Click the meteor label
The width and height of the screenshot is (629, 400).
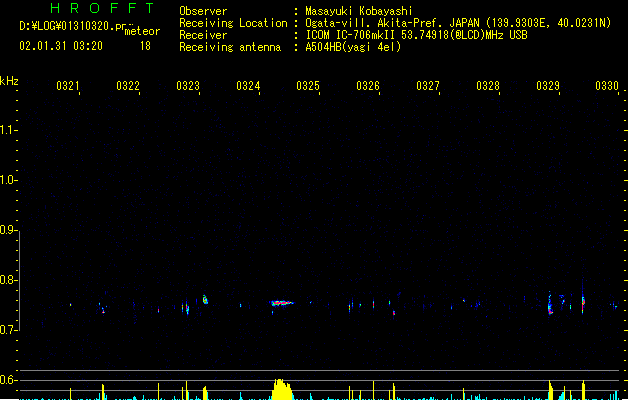[x=142, y=31]
